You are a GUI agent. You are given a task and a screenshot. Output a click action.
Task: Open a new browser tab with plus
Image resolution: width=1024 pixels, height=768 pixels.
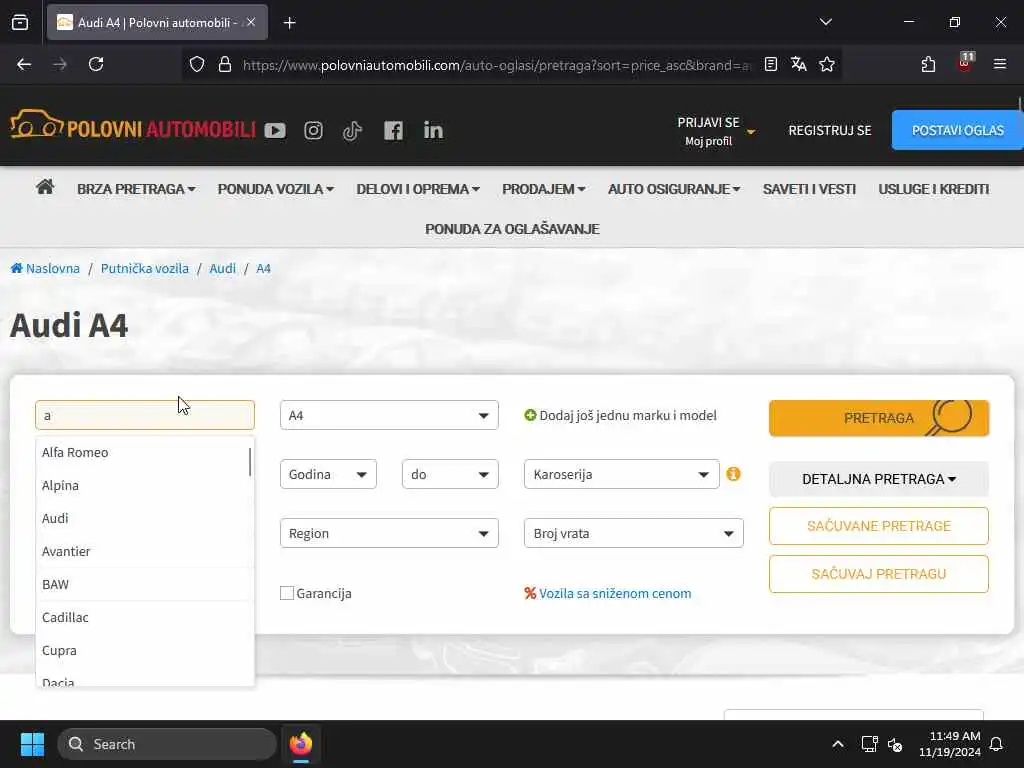(290, 23)
